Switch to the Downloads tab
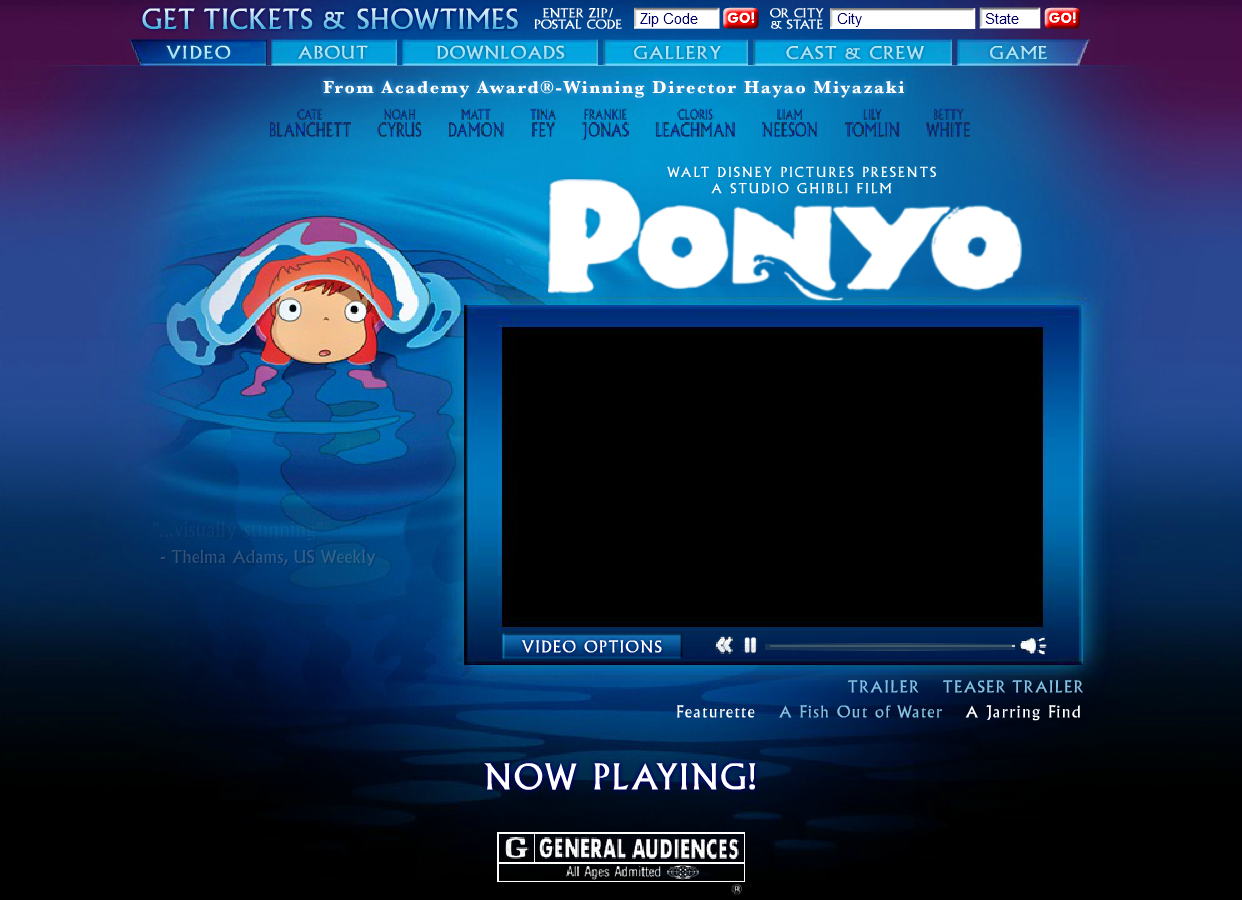 pos(500,53)
